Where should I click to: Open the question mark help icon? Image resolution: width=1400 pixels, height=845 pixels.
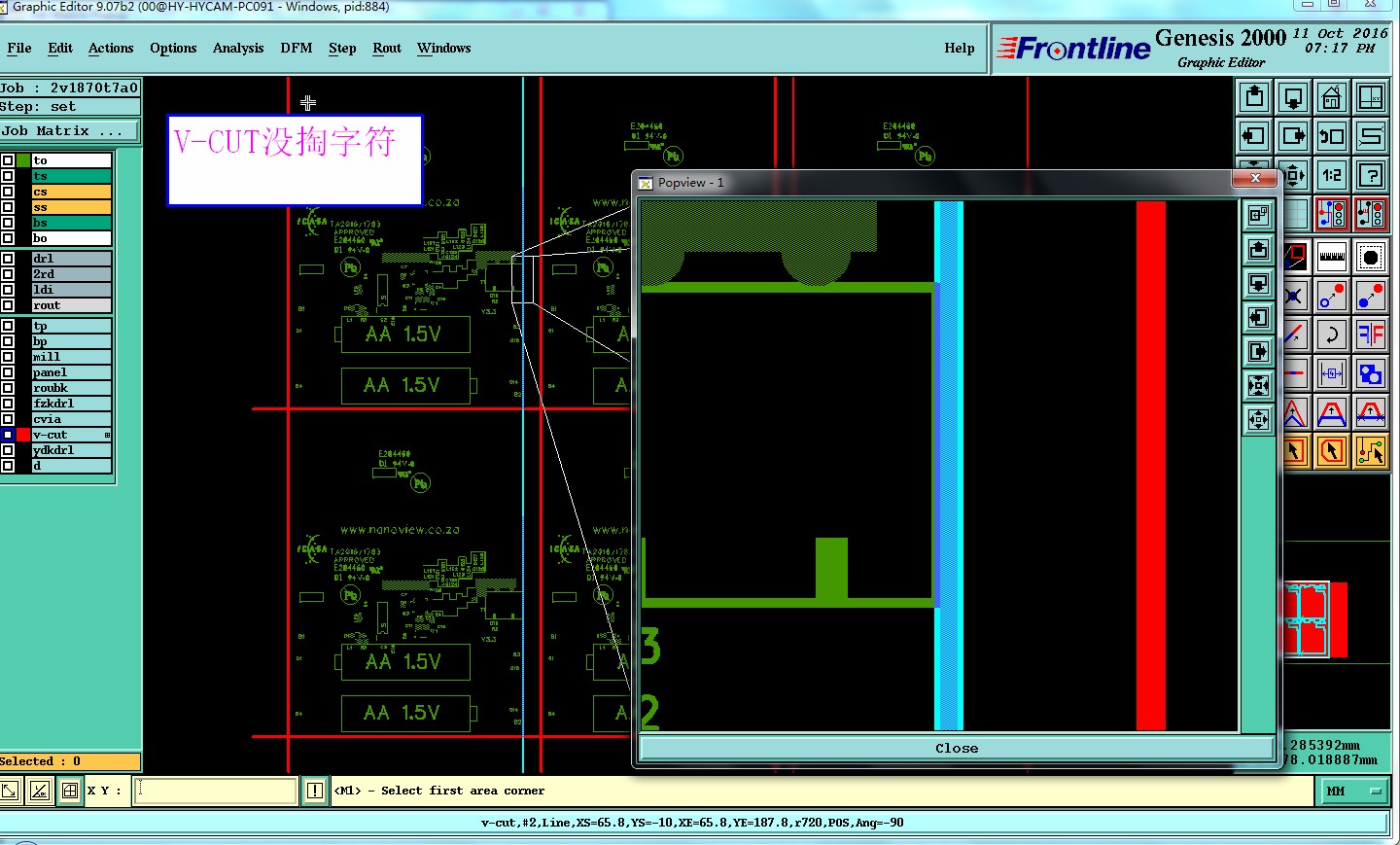[1371, 175]
